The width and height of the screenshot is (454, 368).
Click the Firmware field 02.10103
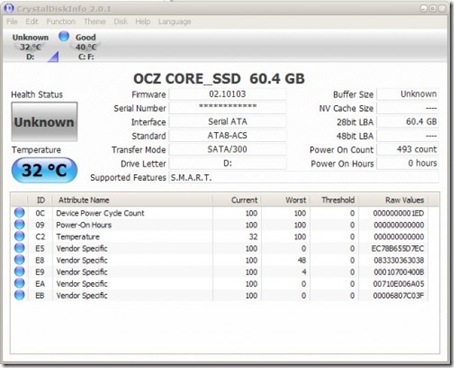pos(228,94)
